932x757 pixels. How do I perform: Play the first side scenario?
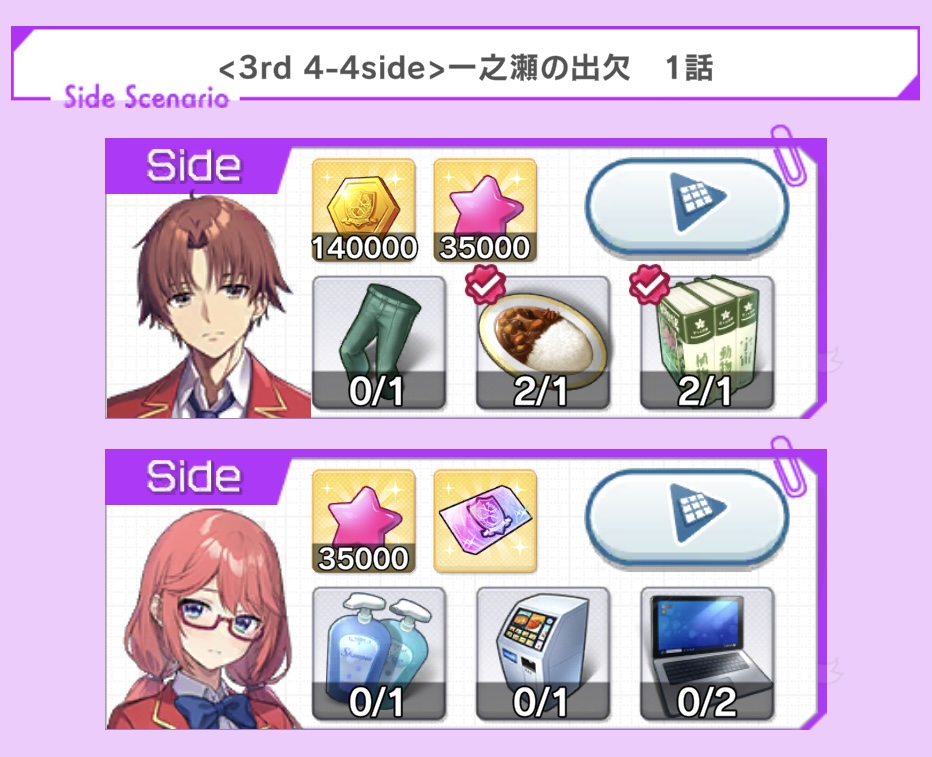tap(688, 204)
